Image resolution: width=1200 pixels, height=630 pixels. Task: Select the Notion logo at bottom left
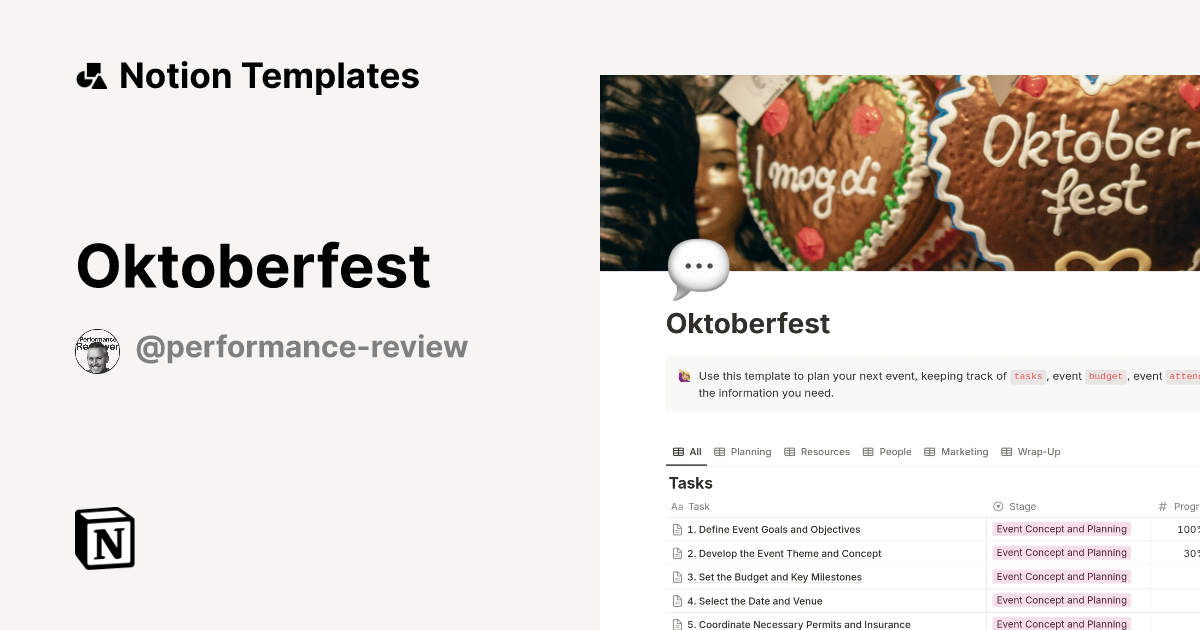(105, 538)
